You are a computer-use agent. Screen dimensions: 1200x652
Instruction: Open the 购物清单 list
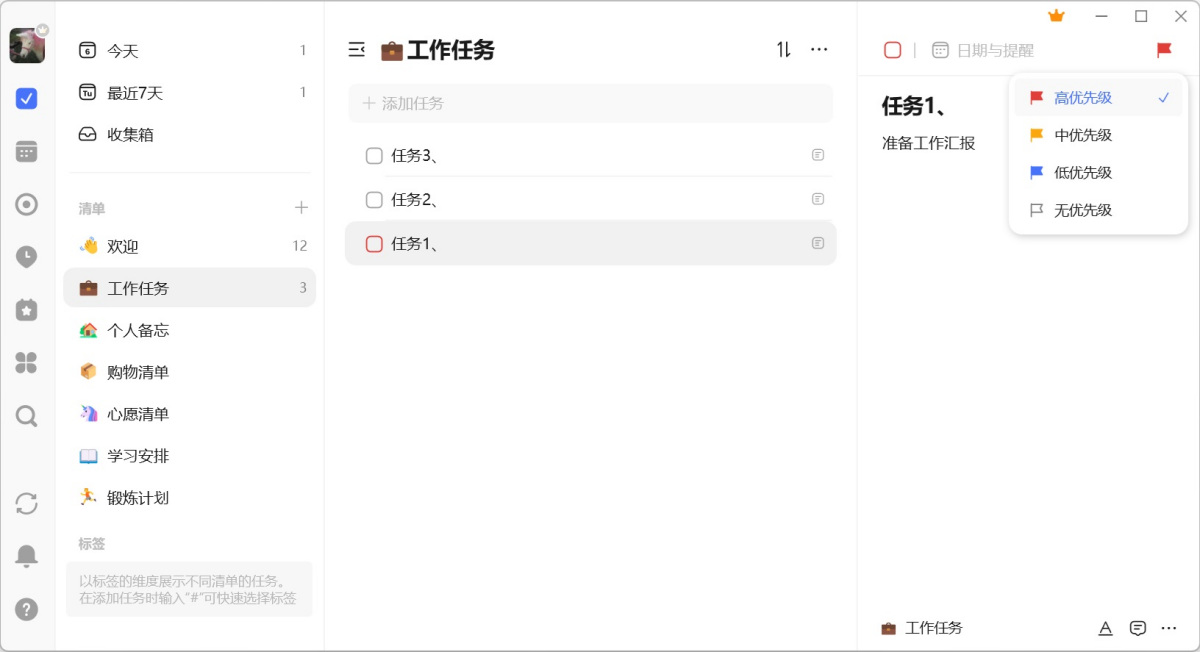[x=140, y=372]
